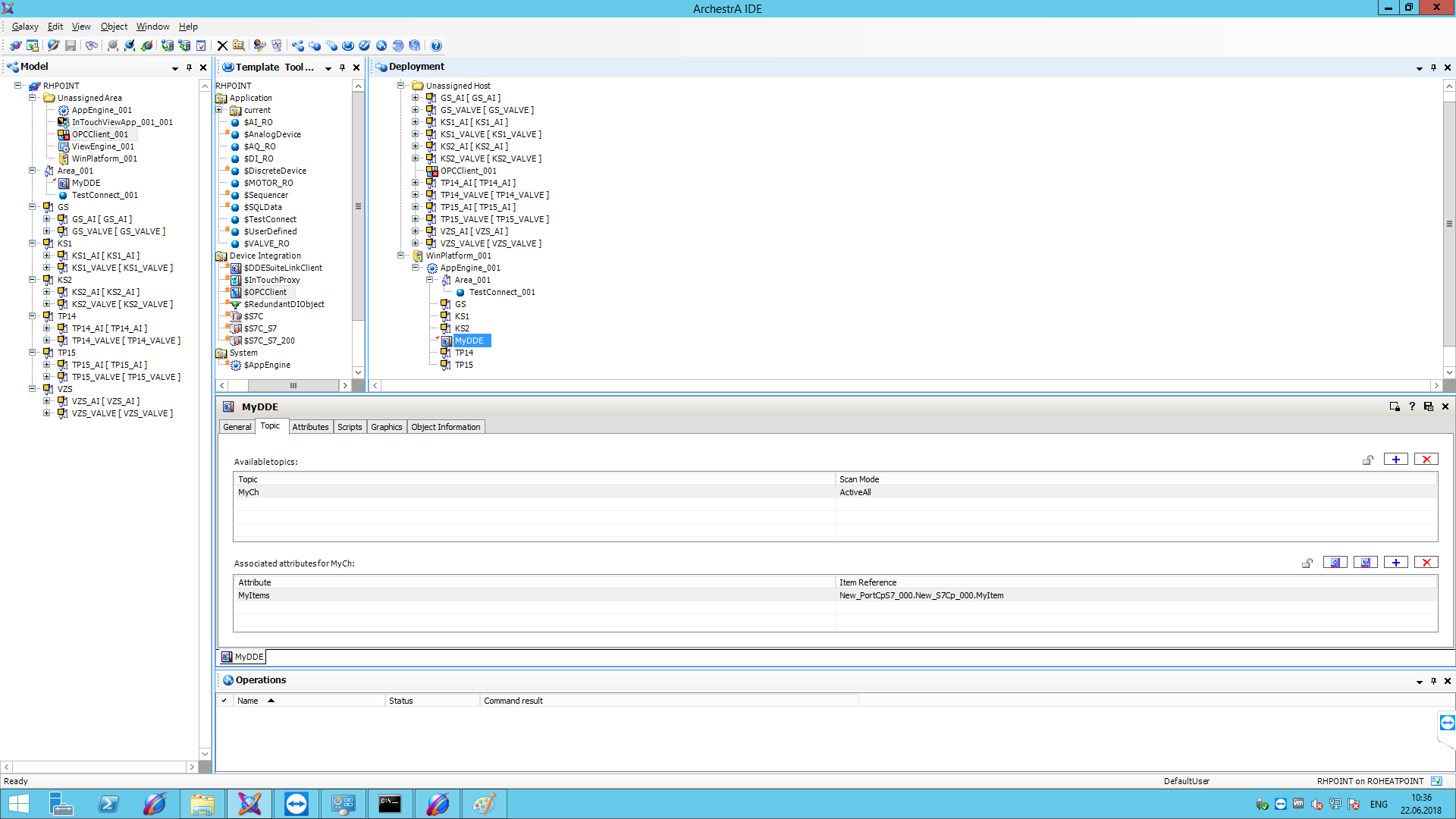
Task: Click the Template Toolbox vertical scrollbar thumb
Action: point(358,206)
